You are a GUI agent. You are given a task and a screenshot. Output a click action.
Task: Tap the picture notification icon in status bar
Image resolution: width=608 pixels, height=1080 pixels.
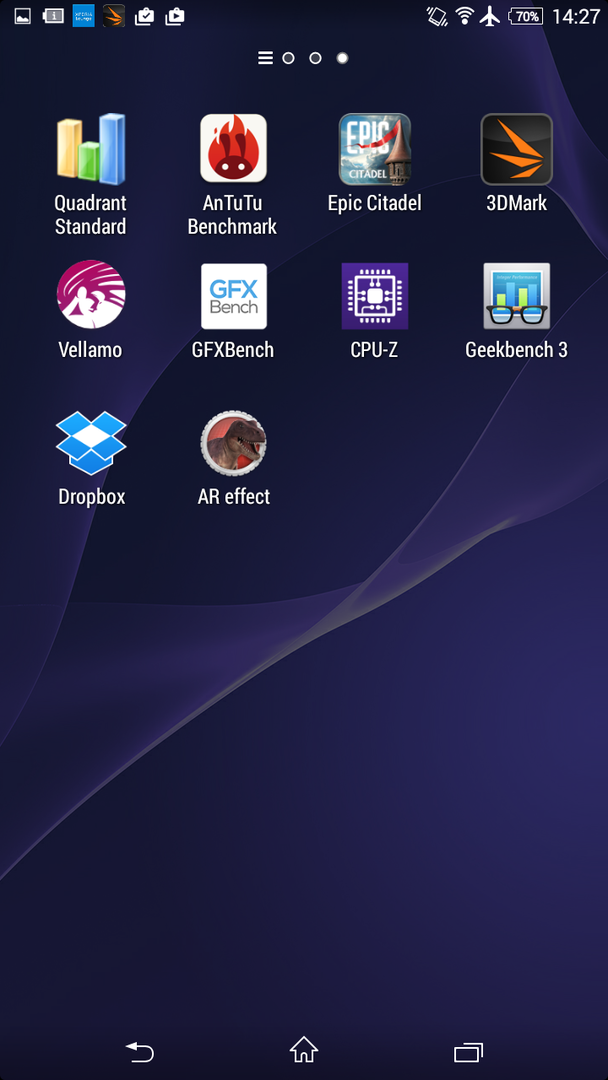pos(23,16)
